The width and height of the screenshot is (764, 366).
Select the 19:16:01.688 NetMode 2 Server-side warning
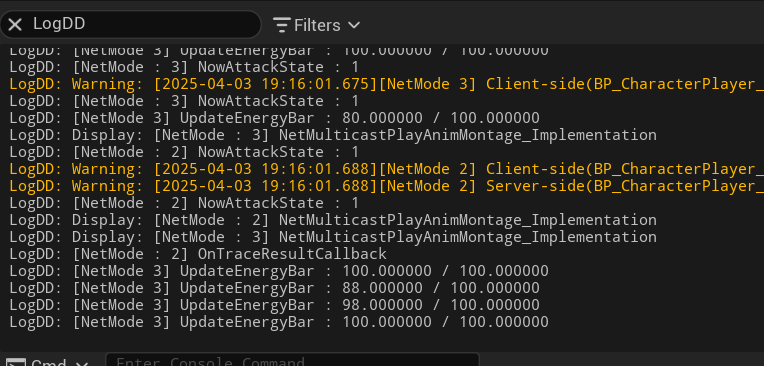(x=386, y=186)
